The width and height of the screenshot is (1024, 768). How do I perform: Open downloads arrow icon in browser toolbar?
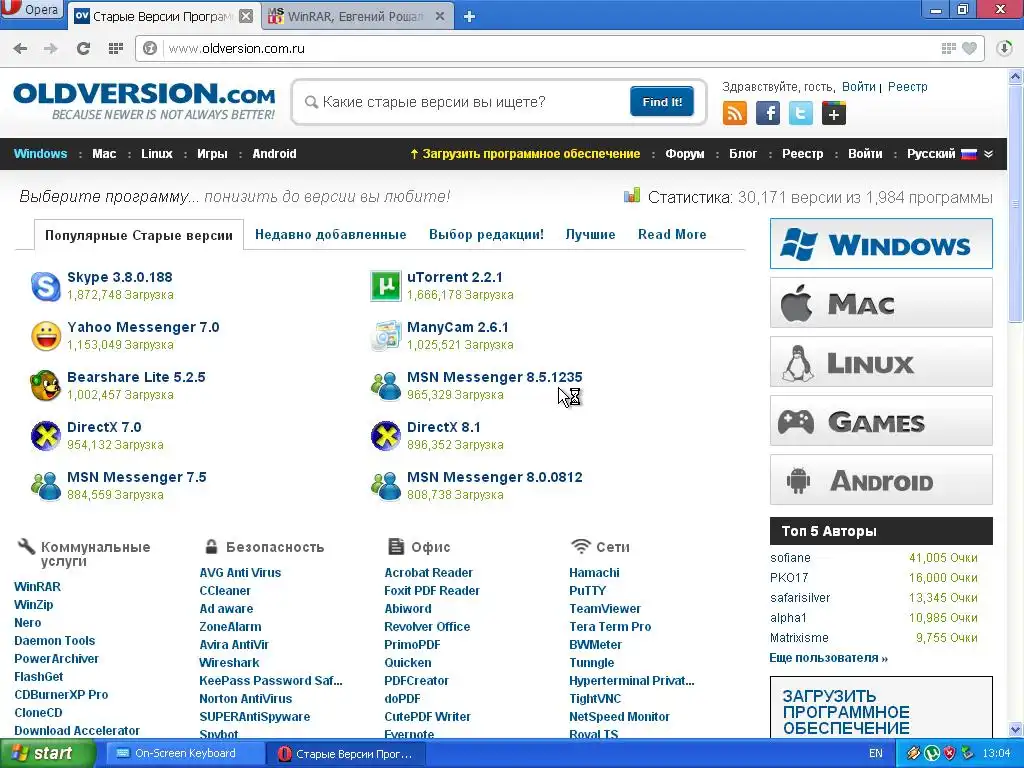(1004, 48)
